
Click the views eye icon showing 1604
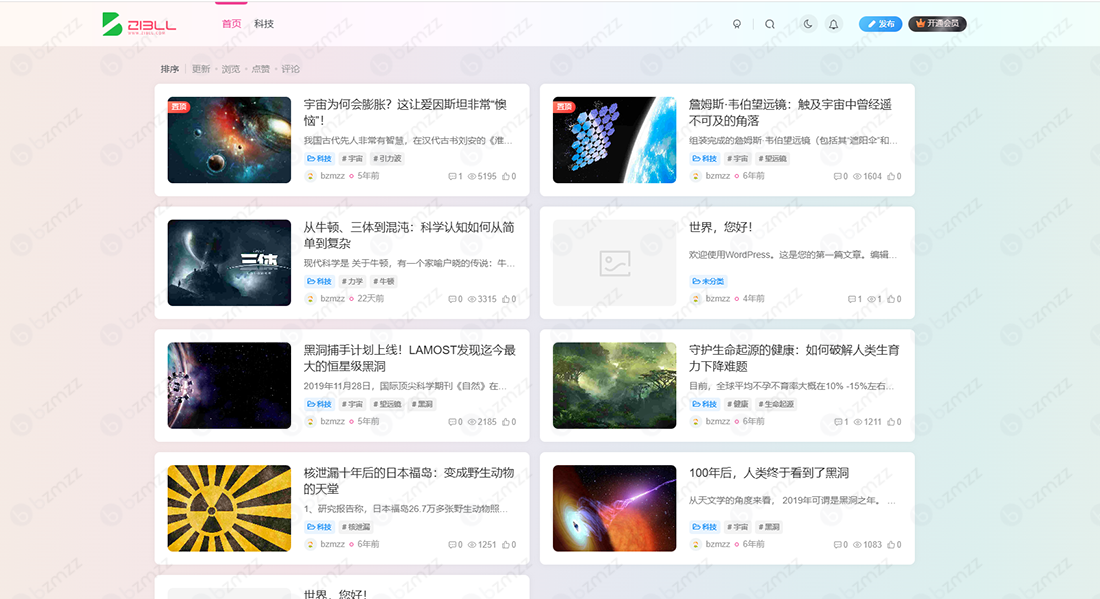[x=857, y=176]
